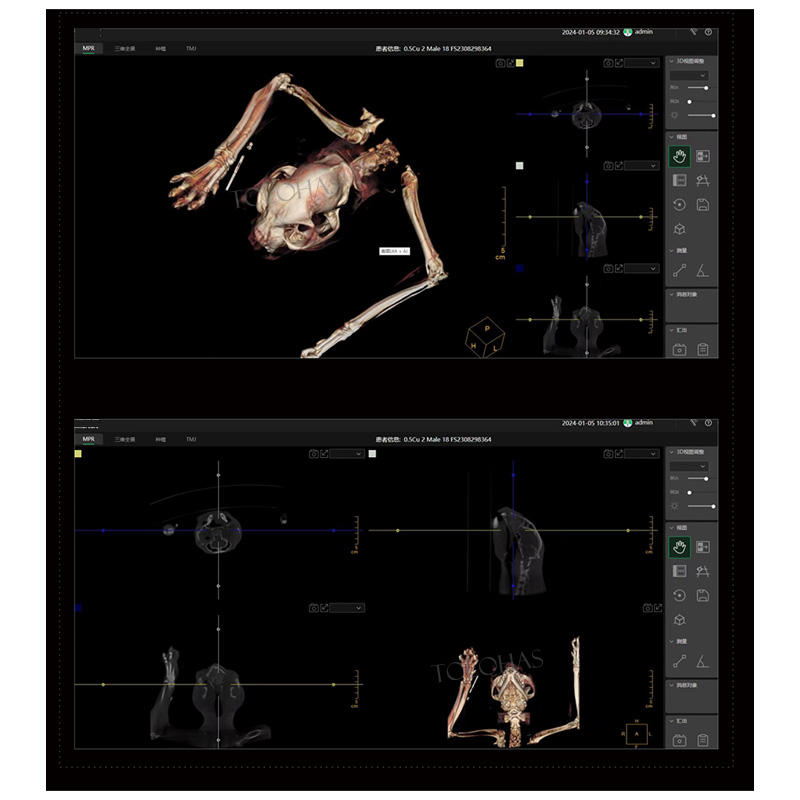Click the reset view icon in top window

(x=679, y=205)
